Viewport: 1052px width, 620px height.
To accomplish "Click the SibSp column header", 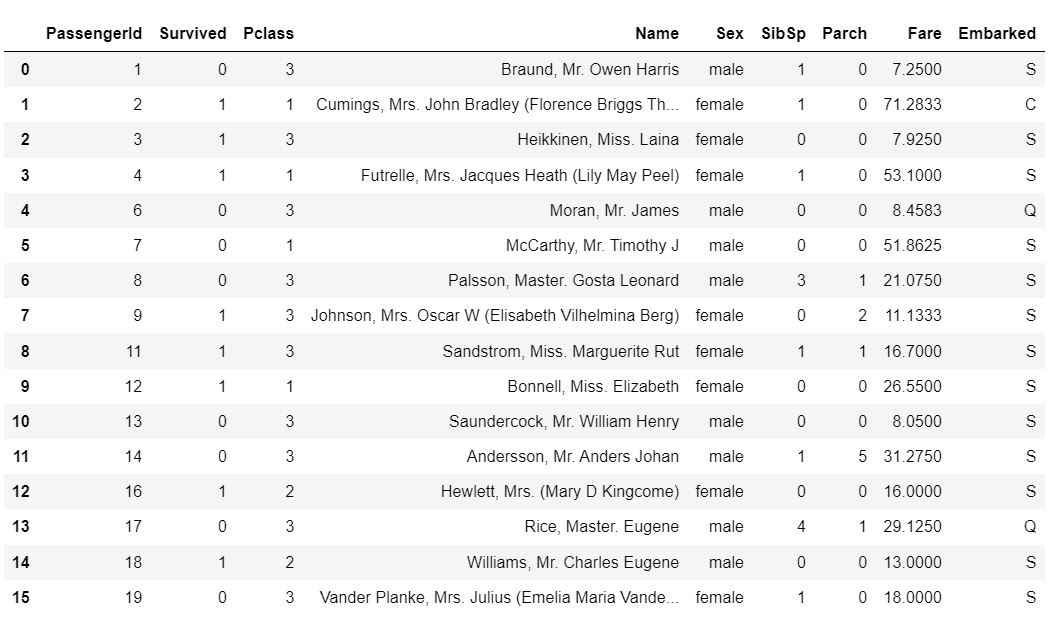I will [783, 33].
